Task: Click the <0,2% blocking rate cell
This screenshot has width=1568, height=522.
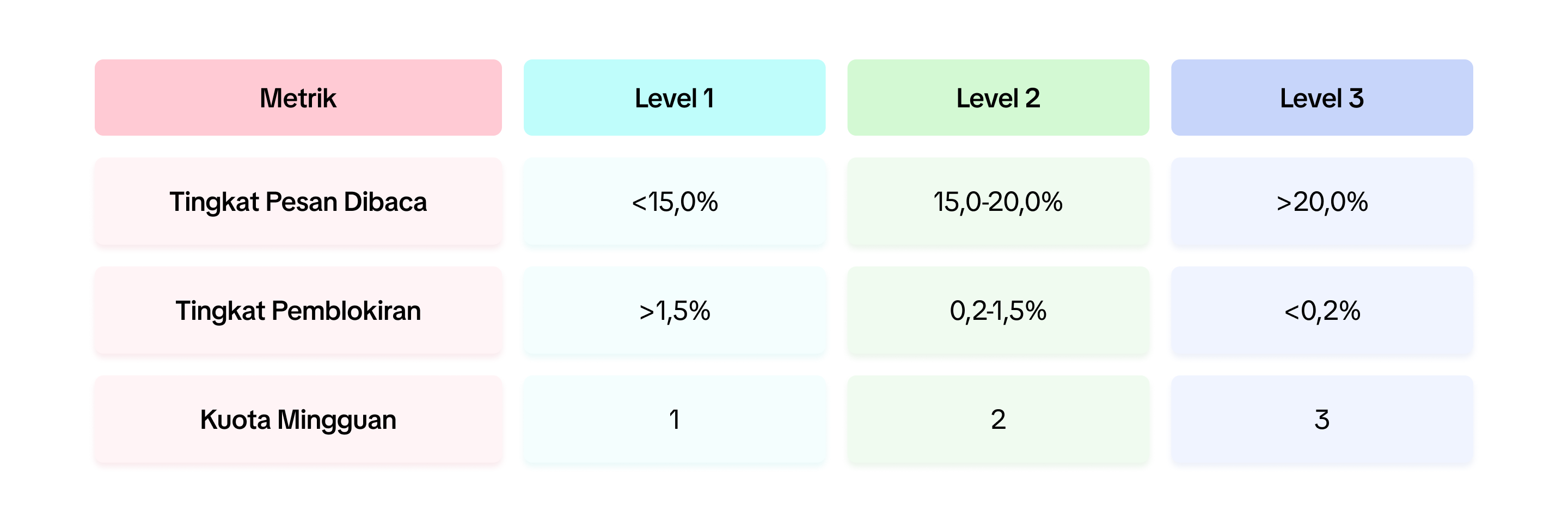Action: coord(1321,311)
